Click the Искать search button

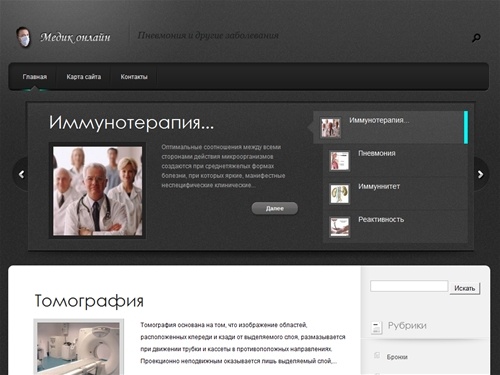pyautogui.click(x=465, y=288)
